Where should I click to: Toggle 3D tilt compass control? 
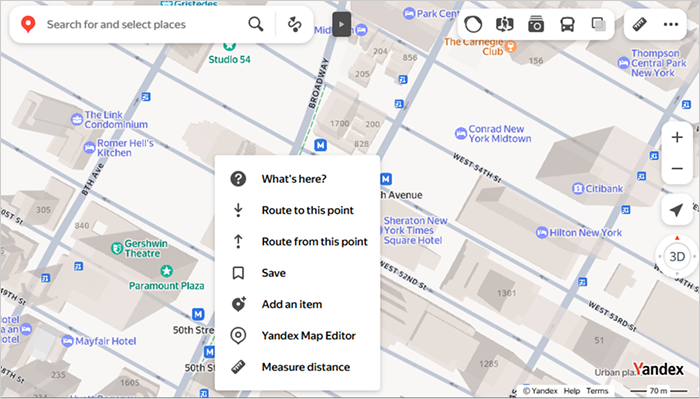[x=677, y=257]
